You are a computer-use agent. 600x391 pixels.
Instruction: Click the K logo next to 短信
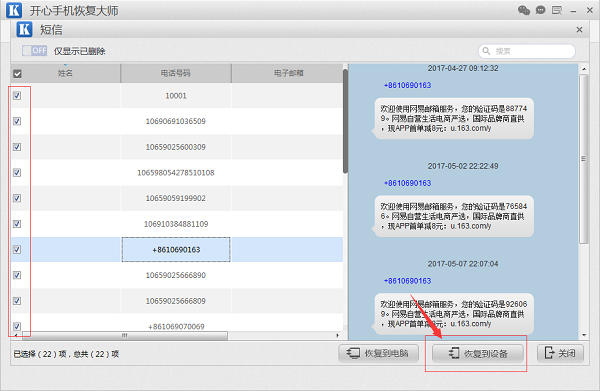click(24, 29)
